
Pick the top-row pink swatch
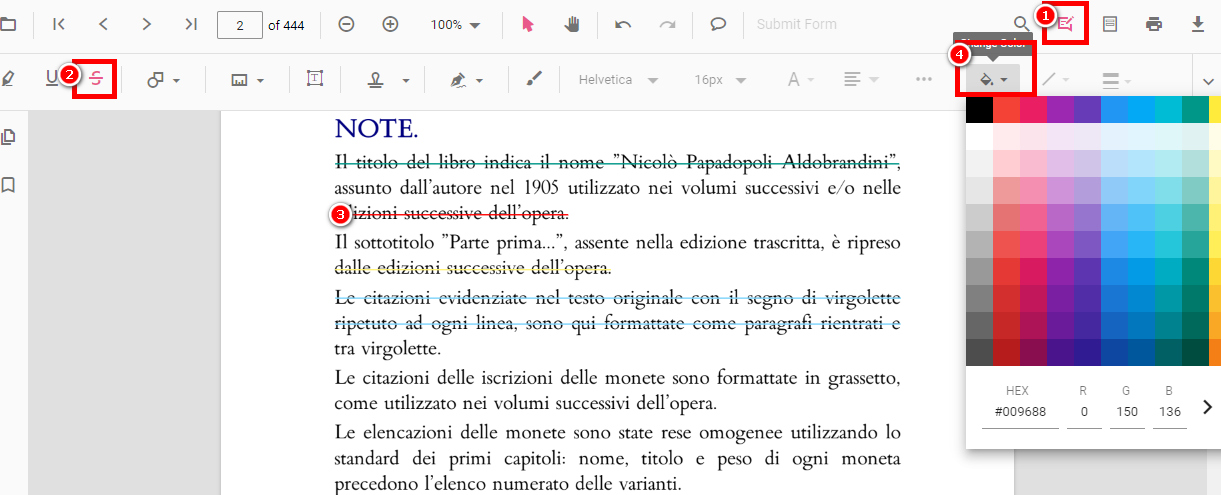(1033, 109)
